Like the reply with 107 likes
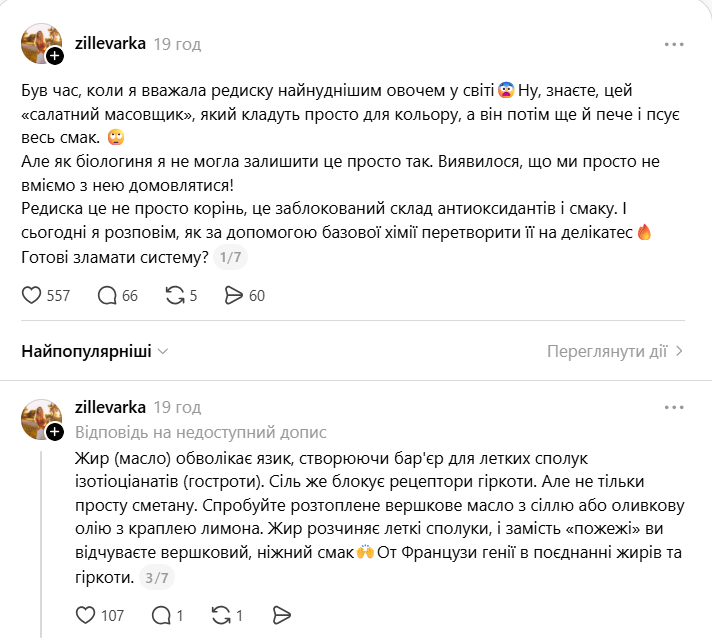Screen dimensions: 712x638 (x=86, y=615)
